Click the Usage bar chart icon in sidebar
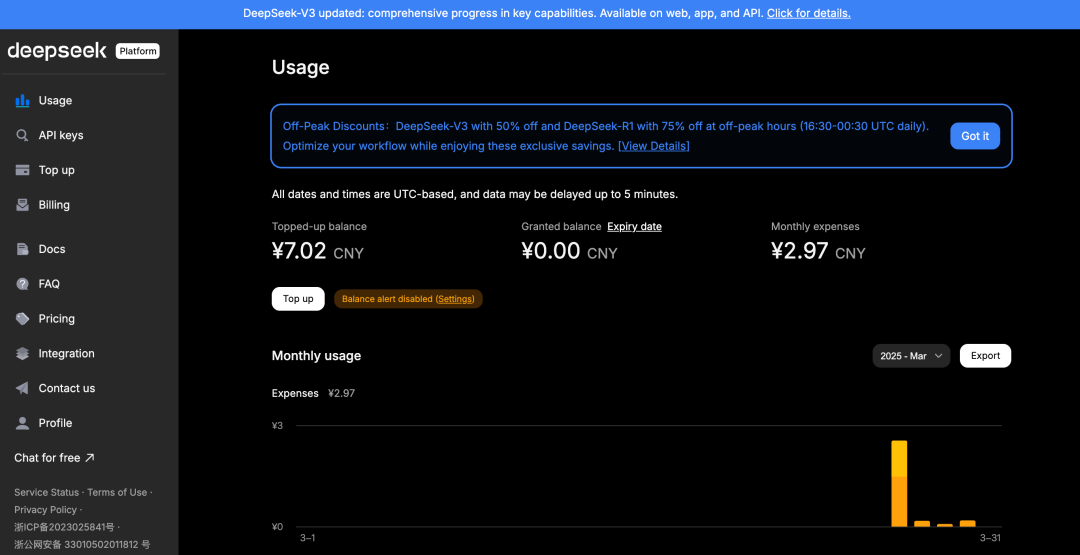1080x555 pixels. (22, 101)
